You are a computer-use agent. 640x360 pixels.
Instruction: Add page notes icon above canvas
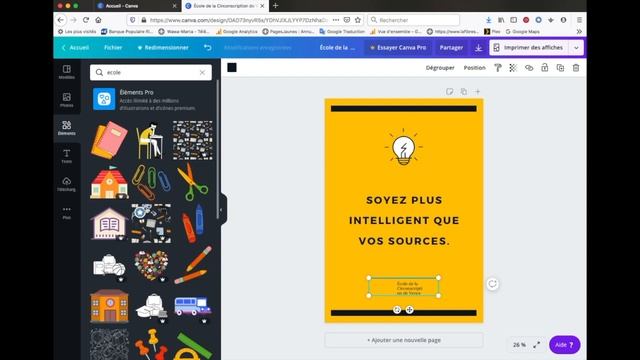coord(449,91)
